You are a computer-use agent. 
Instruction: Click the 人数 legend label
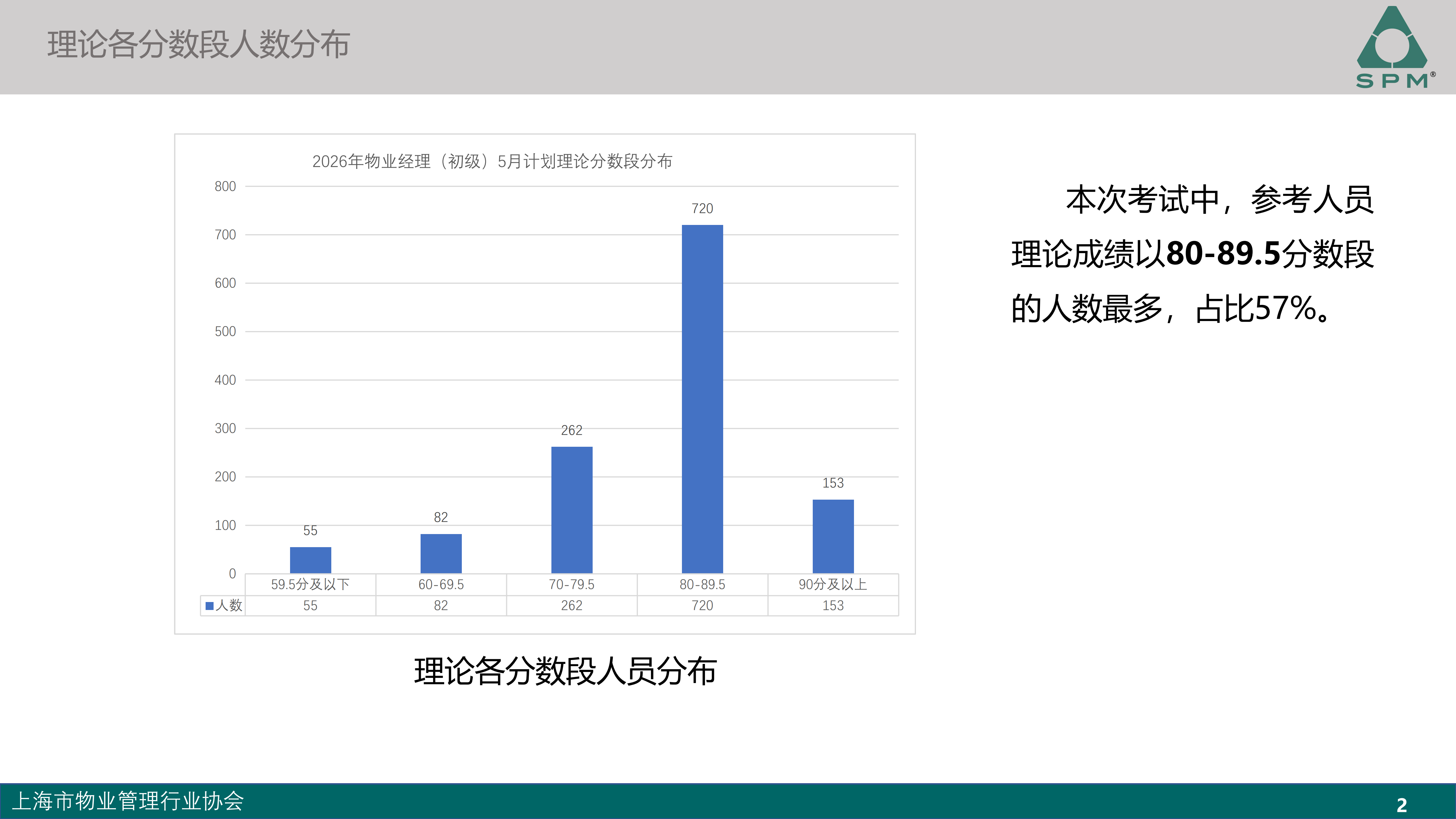[x=229, y=606]
